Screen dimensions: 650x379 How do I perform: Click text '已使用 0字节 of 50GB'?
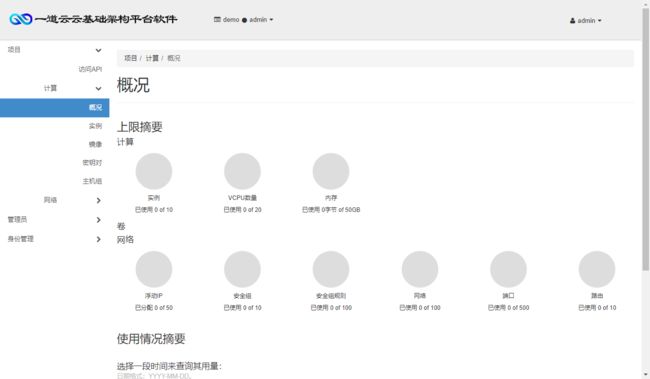(331, 210)
